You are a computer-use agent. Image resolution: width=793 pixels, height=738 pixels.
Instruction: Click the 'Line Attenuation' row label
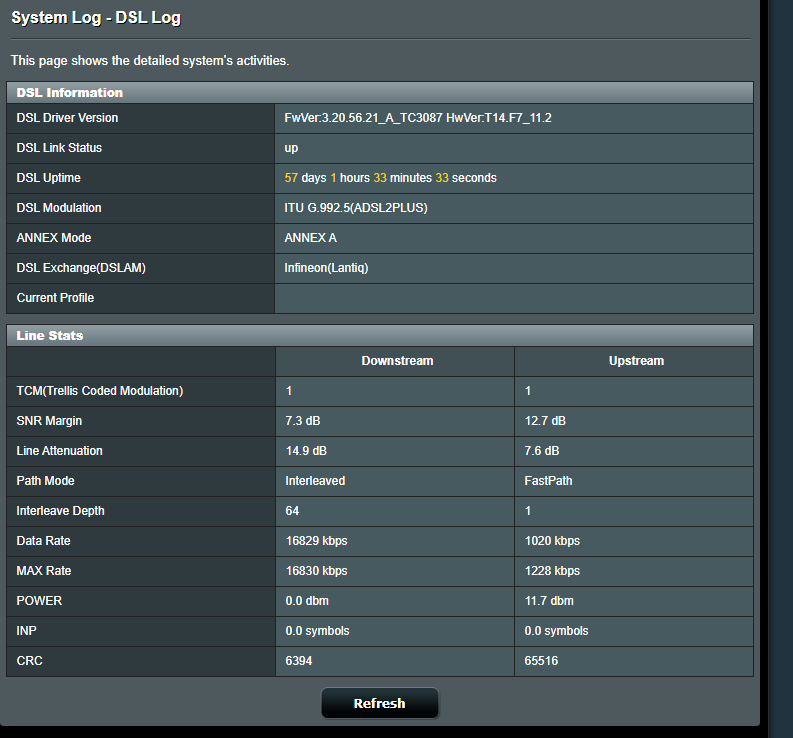(x=60, y=451)
